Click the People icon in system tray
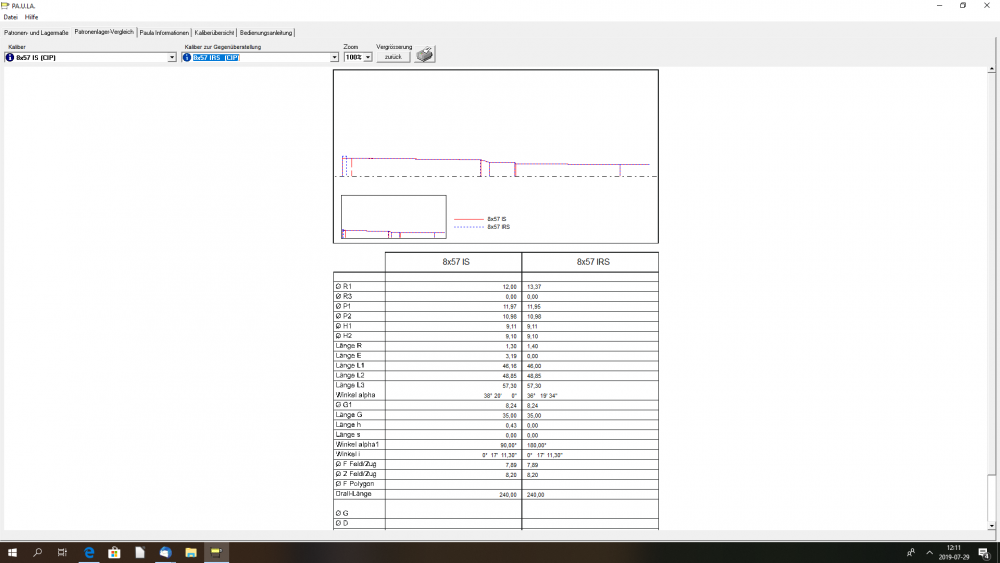Viewport: 1000px width, 563px height. click(910, 552)
